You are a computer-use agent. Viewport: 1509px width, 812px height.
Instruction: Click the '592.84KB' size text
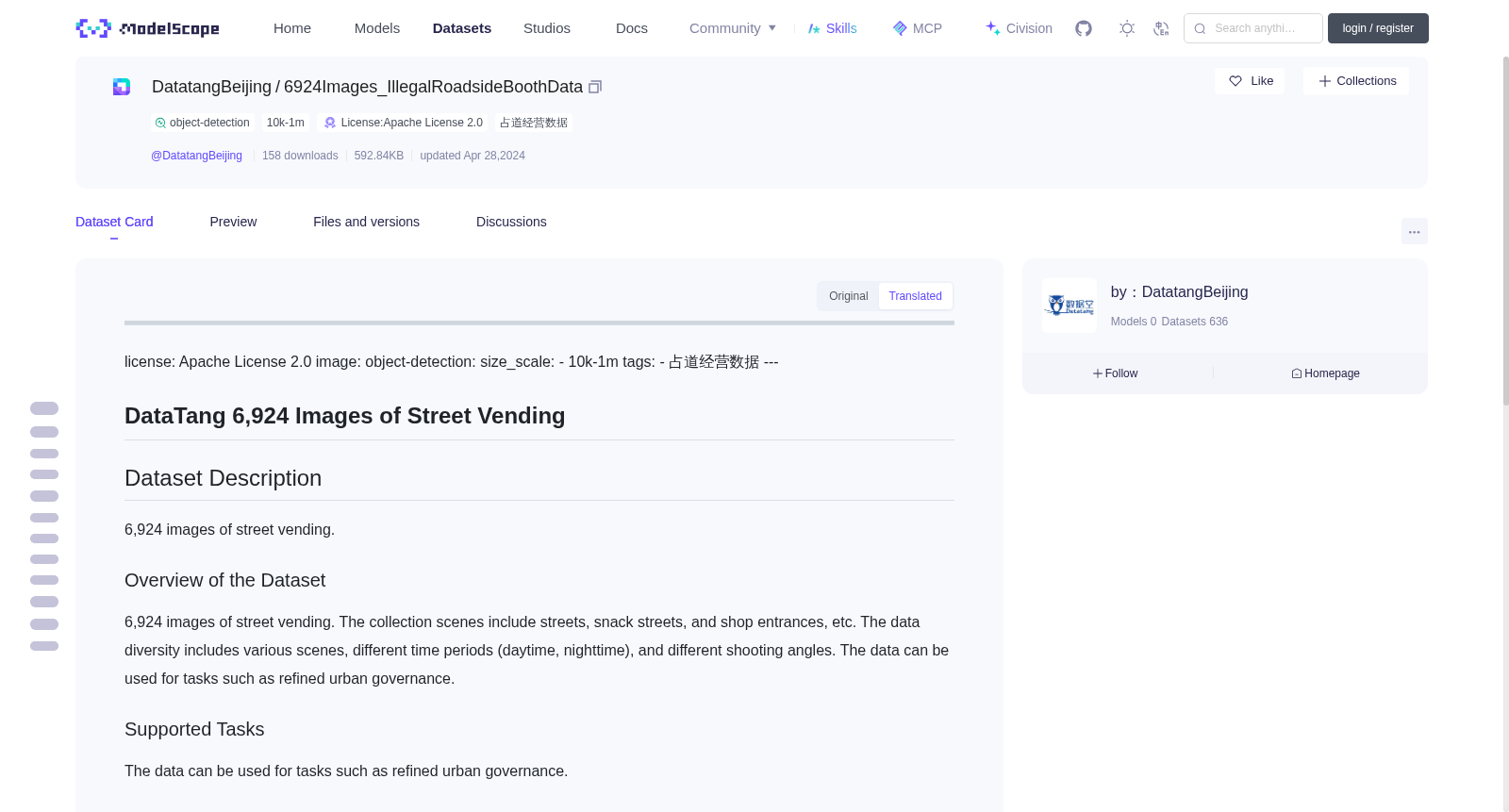(379, 156)
